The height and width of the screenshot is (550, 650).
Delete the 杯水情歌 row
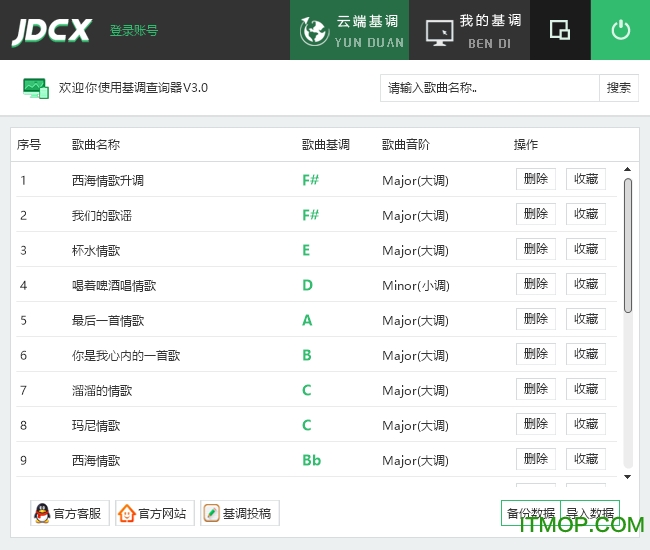coord(536,249)
